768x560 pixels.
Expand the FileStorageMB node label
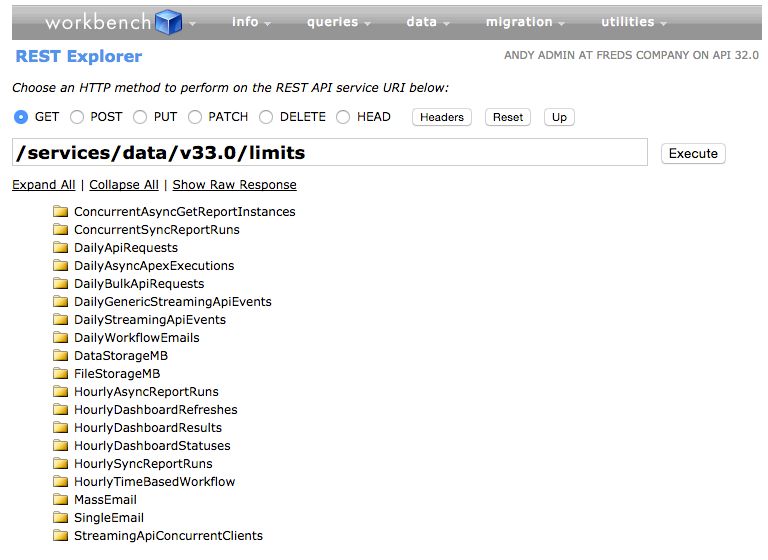coord(117,374)
